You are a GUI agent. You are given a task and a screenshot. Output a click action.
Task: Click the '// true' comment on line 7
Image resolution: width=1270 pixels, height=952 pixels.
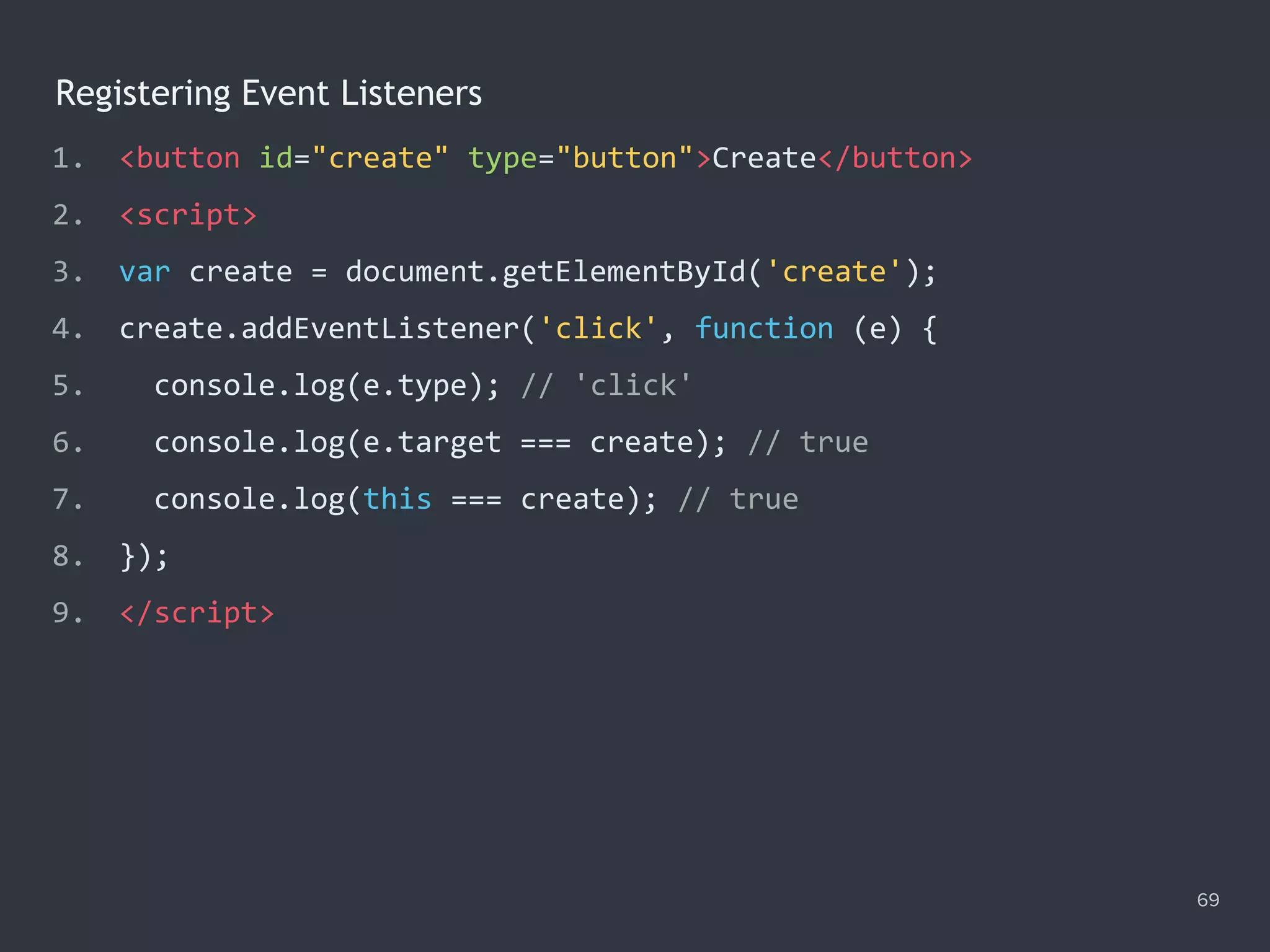point(739,500)
